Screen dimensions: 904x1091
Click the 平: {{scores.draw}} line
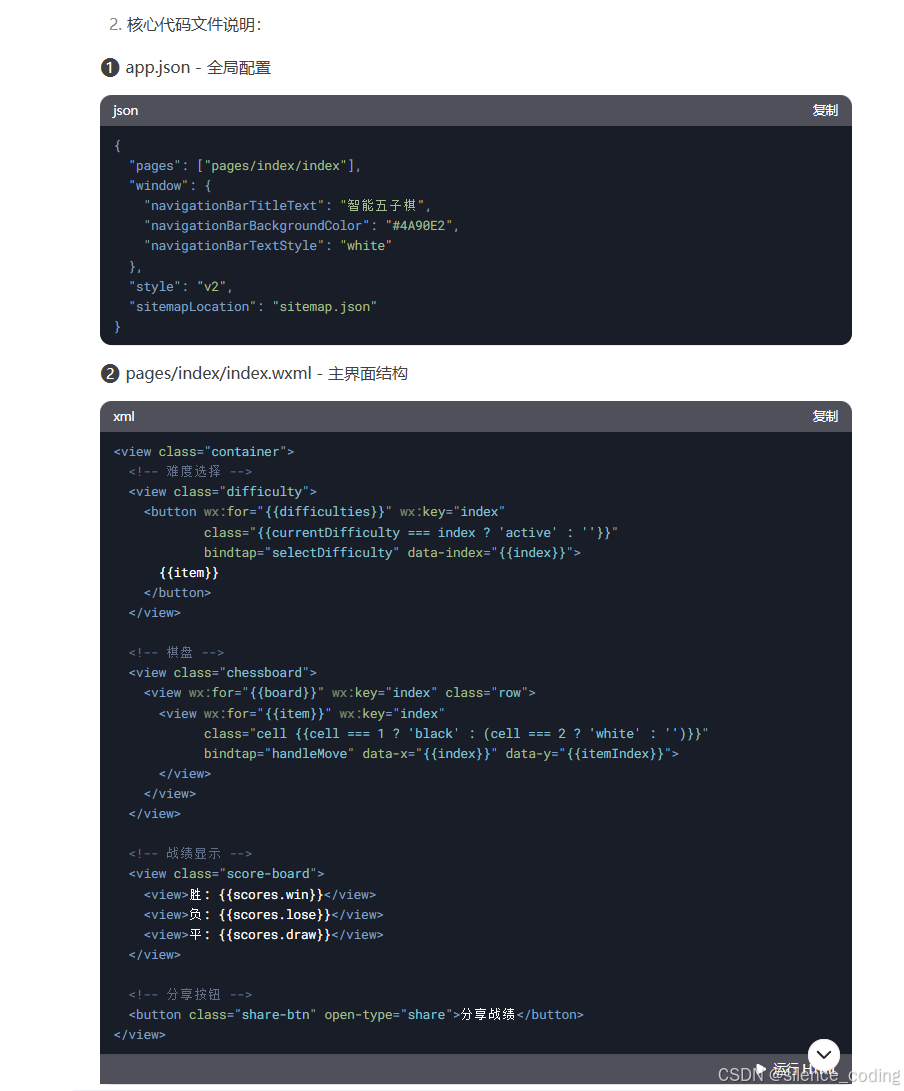[x=264, y=935]
